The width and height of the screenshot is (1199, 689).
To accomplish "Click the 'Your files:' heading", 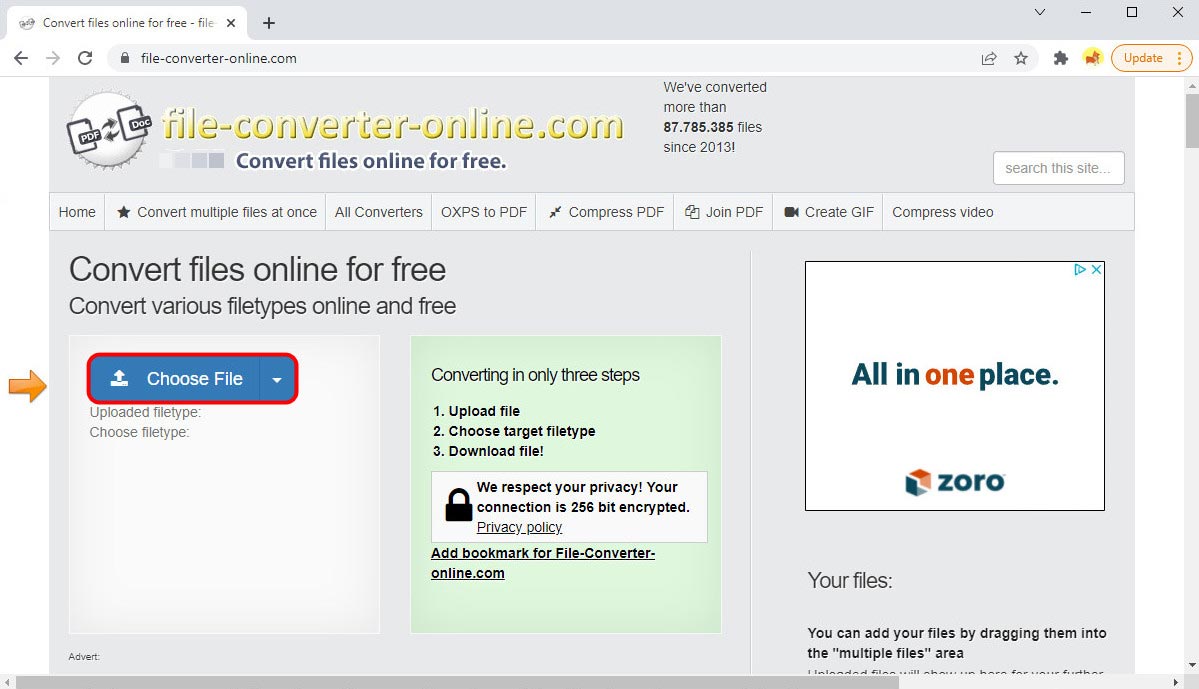I will (850, 580).
